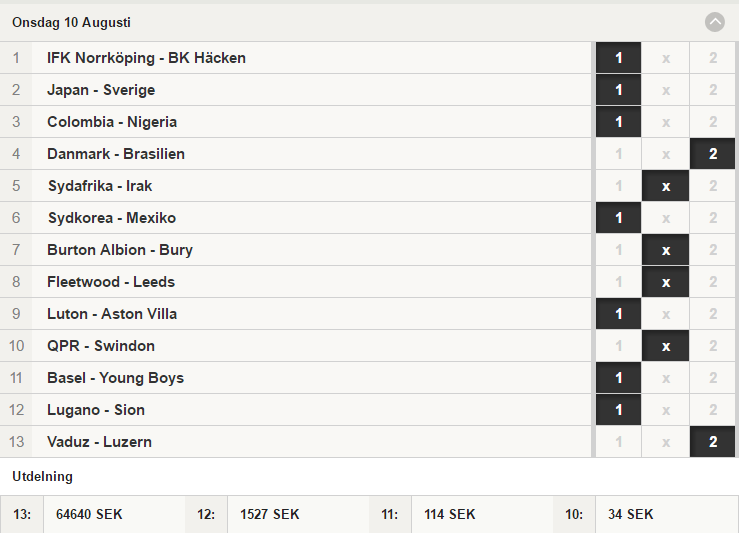The image size is (739, 533).
Task: Select 2 for Sydkorea - Mexiko
Action: pos(713,218)
